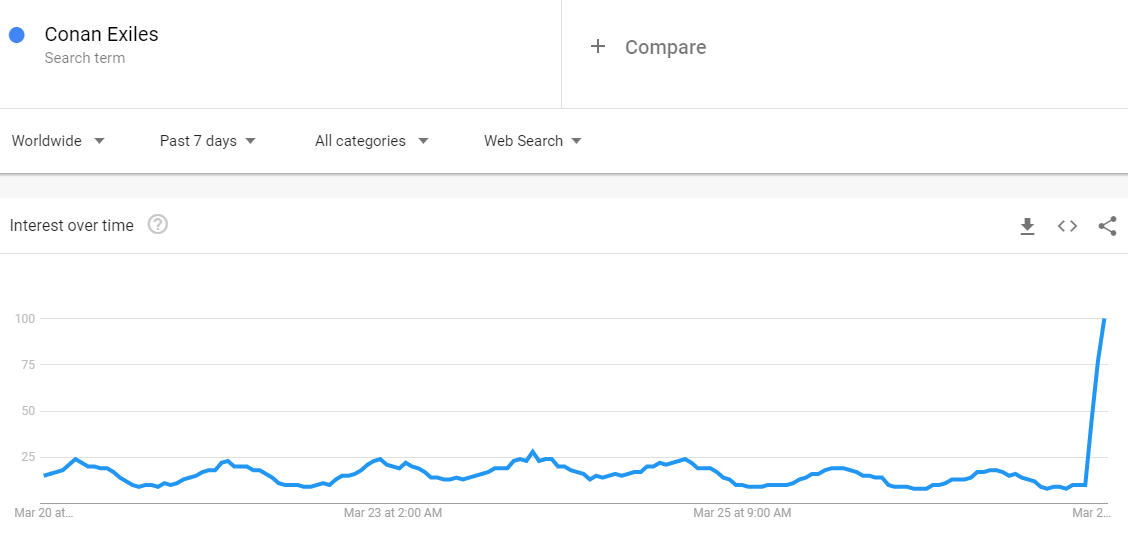Edit the Conan Exiles search term
The width and height of the screenshot is (1128, 553).
[x=101, y=34]
